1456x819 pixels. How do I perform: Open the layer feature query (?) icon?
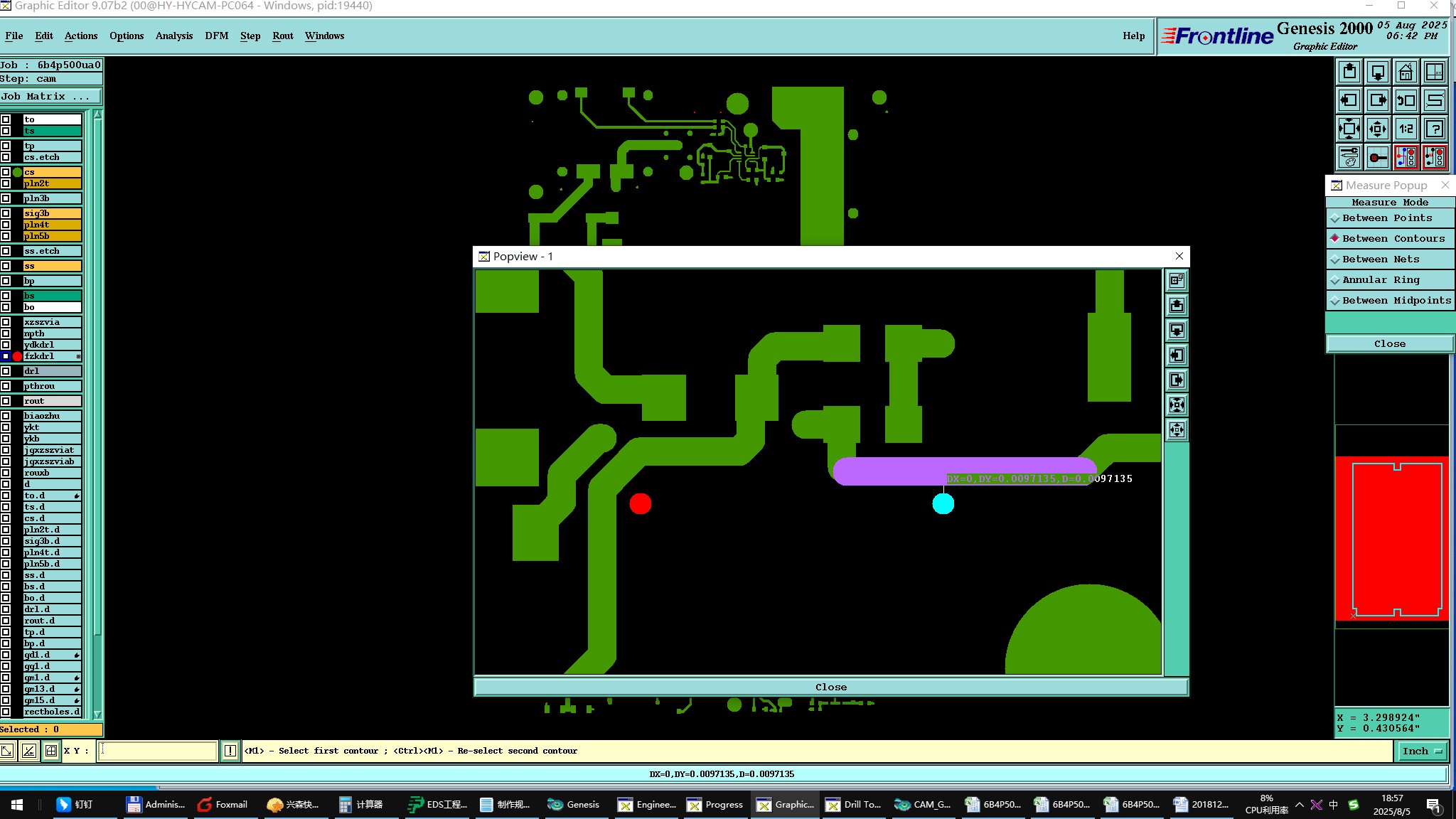pyautogui.click(x=1435, y=129)
